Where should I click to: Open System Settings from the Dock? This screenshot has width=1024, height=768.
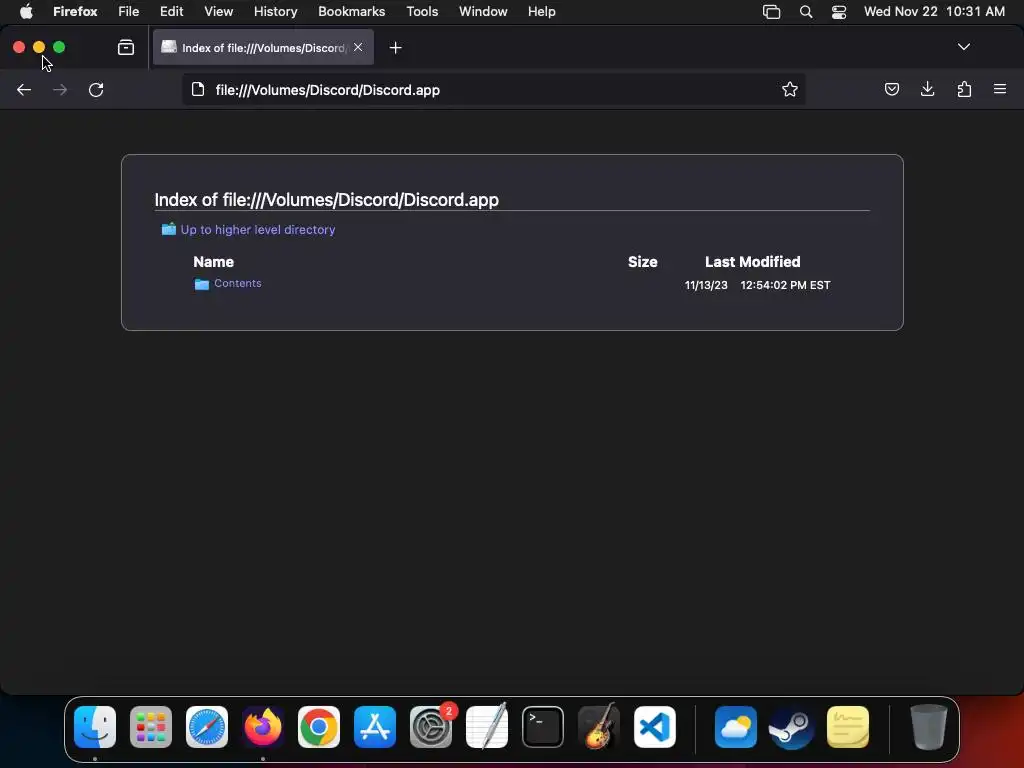431,727
